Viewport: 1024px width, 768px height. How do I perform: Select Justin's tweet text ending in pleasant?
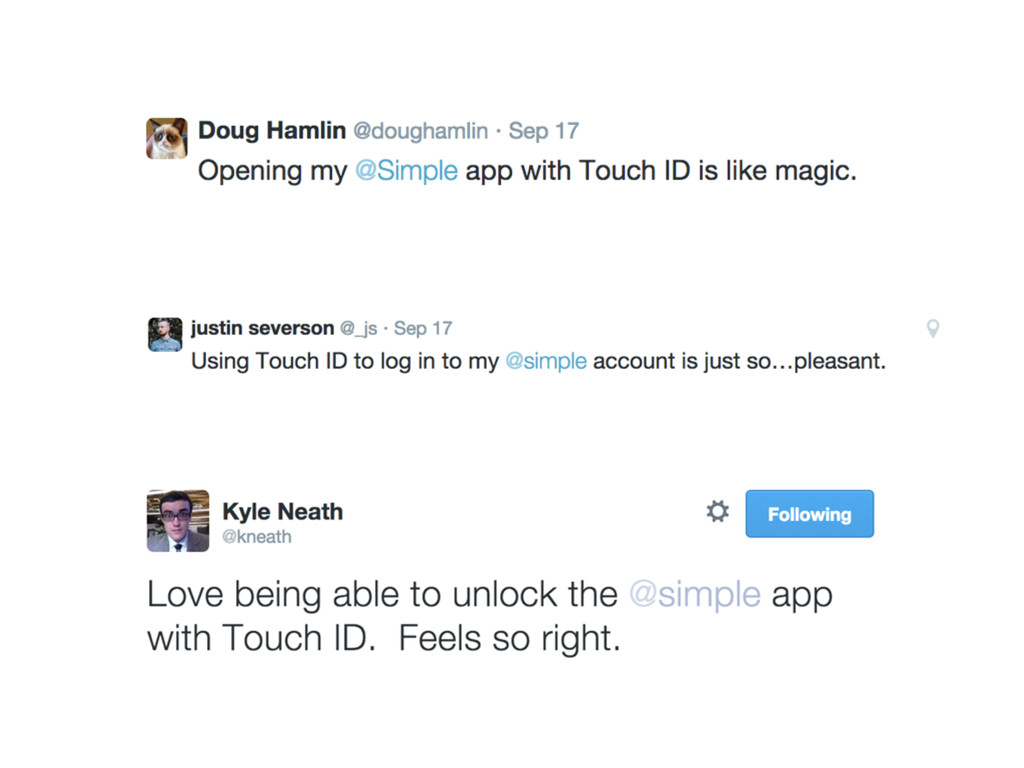(538, 361)
